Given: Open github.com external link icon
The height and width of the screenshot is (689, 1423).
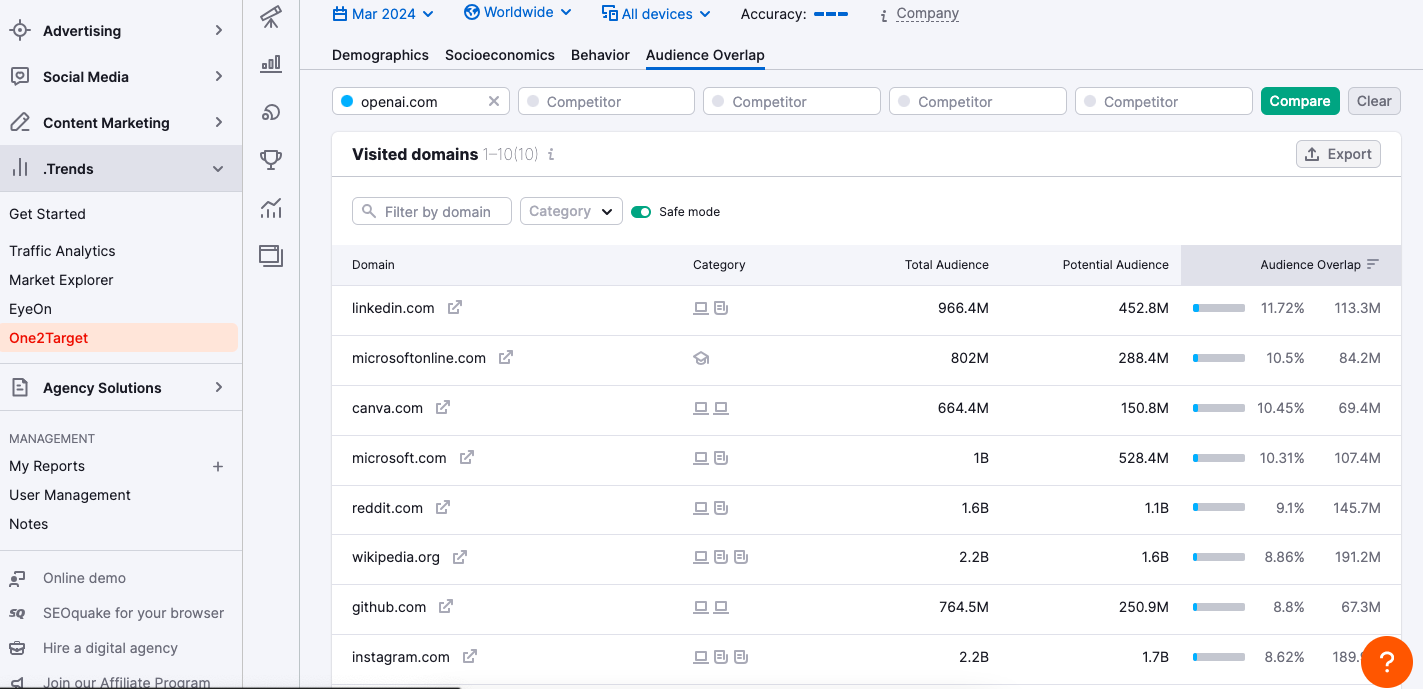Looking at the screenshot, I should [x=446, y=607].
